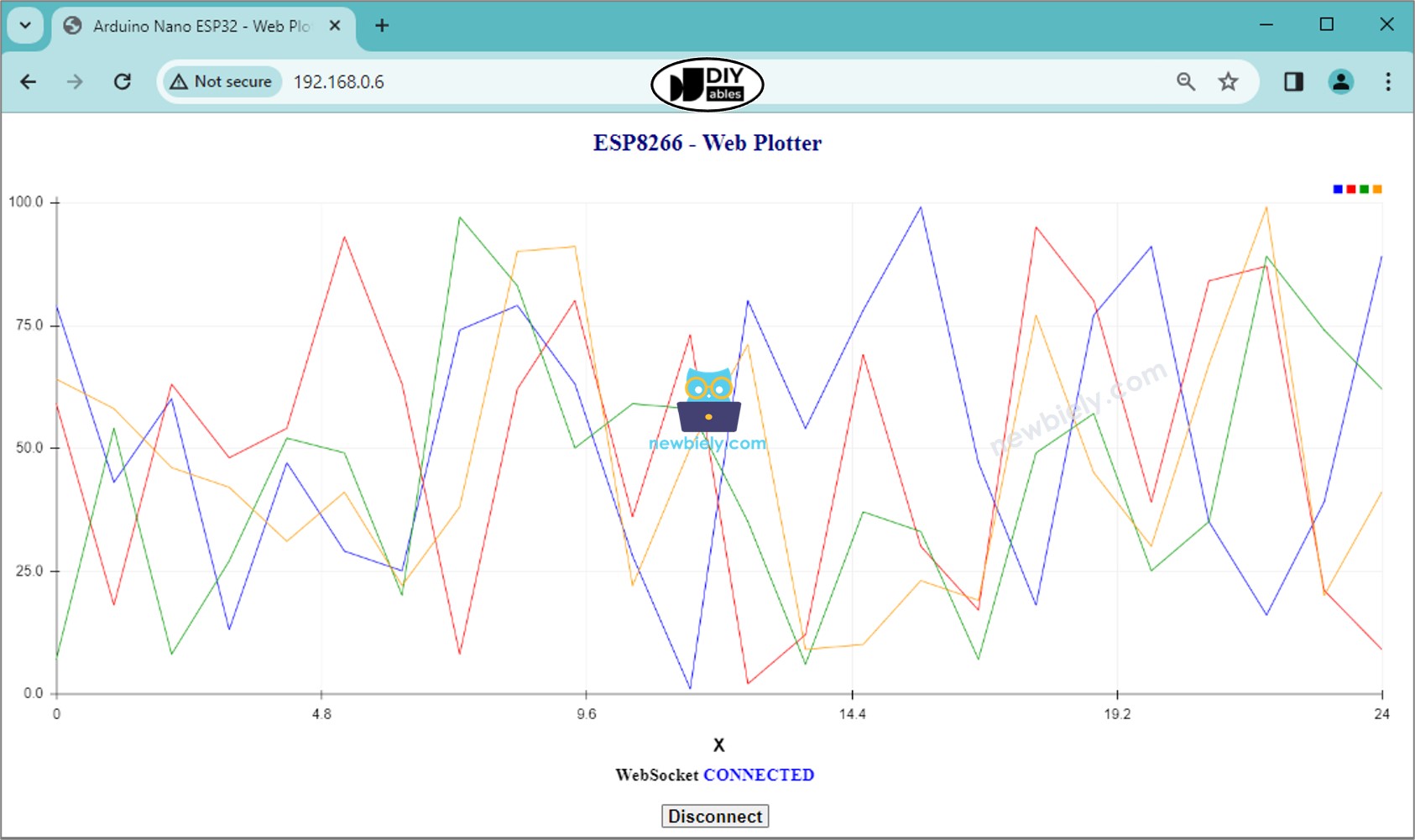Click inside the address bar showing 192.168.0.6
This screenshot has height=840, width=1415.
click(x=339, y=81)
